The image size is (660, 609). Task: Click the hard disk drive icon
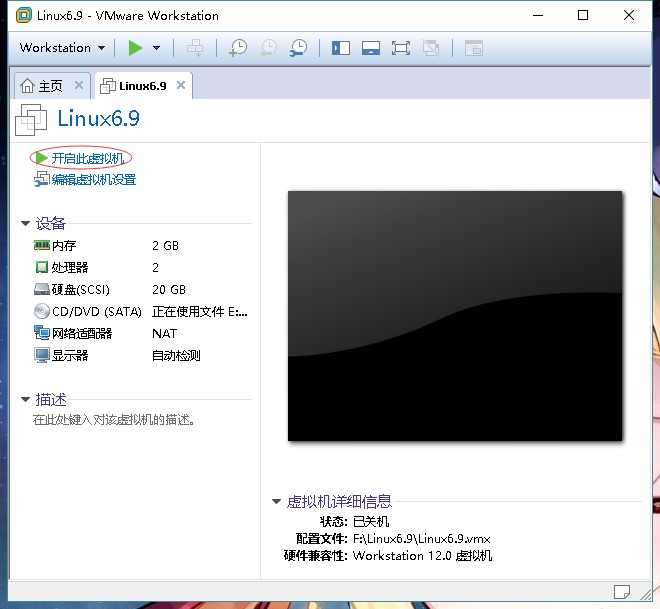42,289
